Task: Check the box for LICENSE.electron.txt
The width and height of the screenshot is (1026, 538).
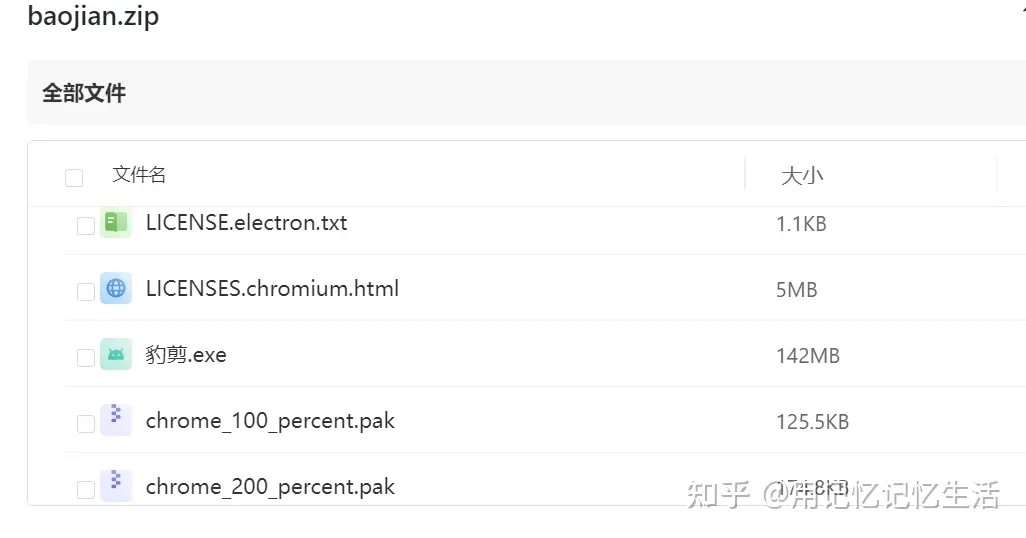Action: tap(86, 226)
